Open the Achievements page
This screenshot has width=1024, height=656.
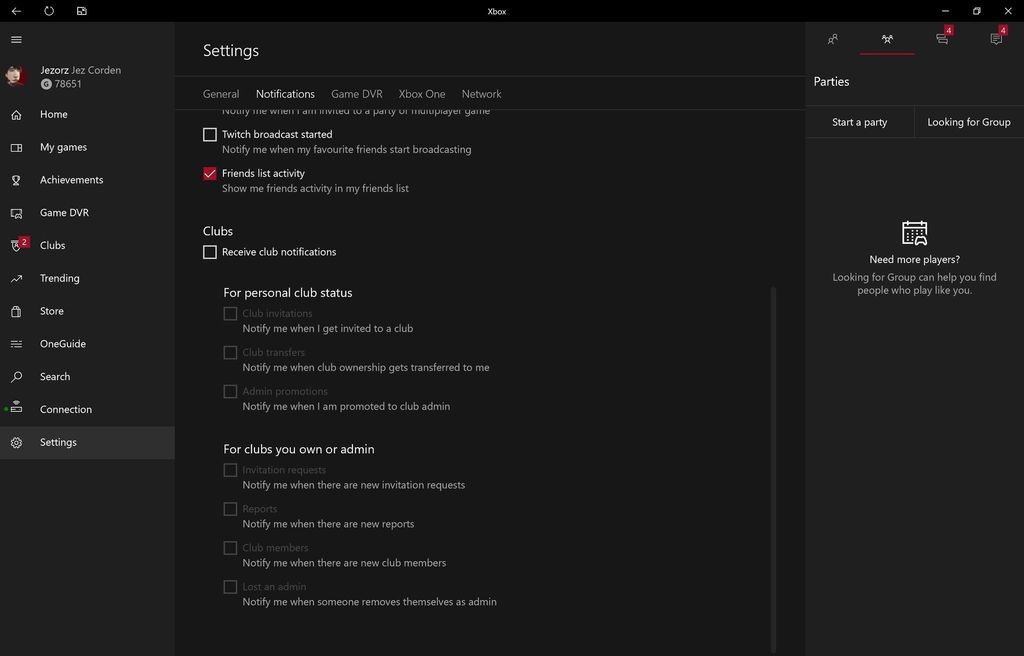pos(71,179)
